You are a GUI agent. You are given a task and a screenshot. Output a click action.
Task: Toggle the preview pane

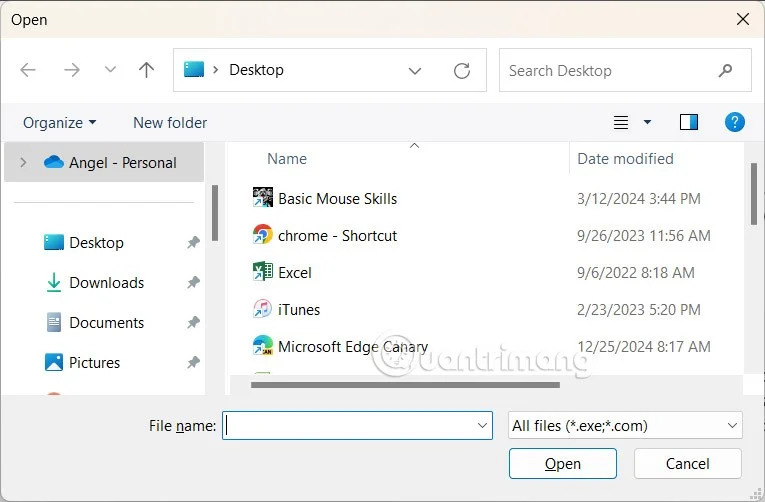[689, 122]
